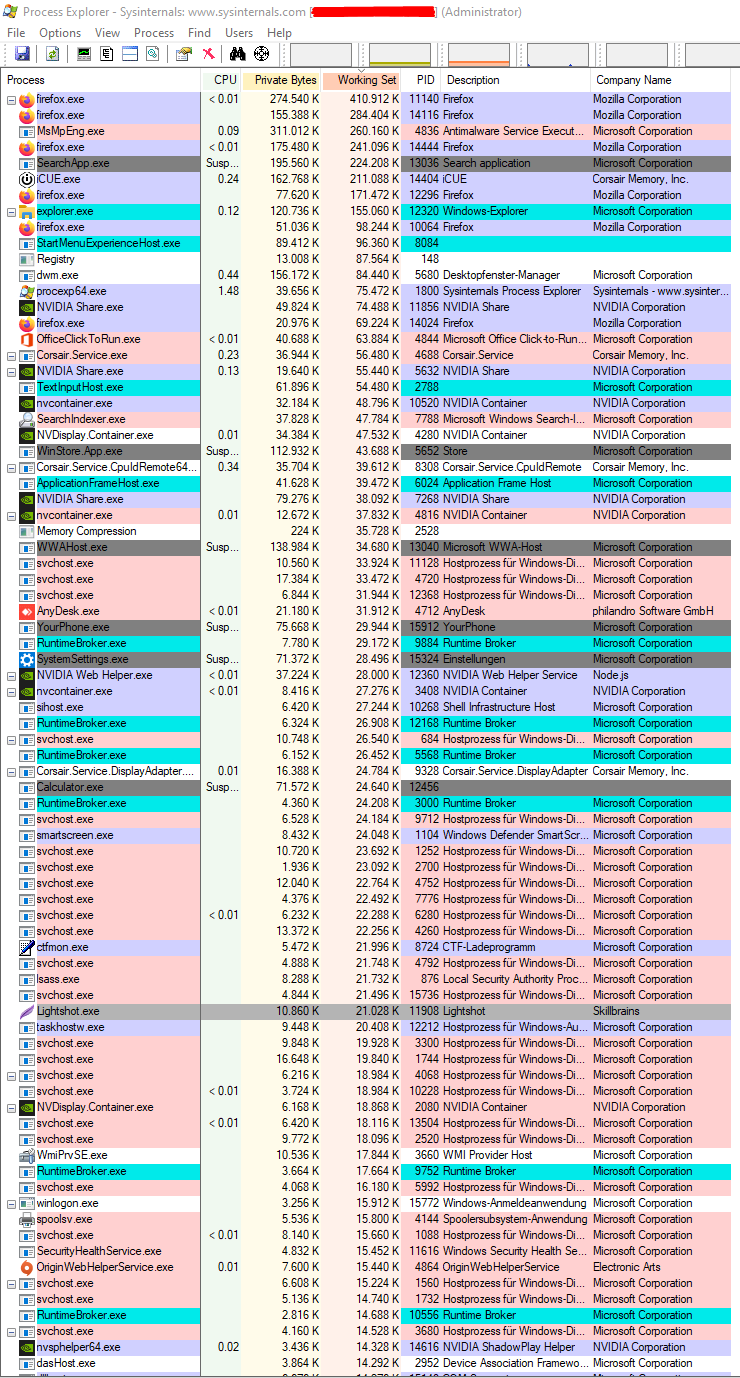
Task: Collapse the Corsair.Service.exe tree node
Action: tap(12, 355)
